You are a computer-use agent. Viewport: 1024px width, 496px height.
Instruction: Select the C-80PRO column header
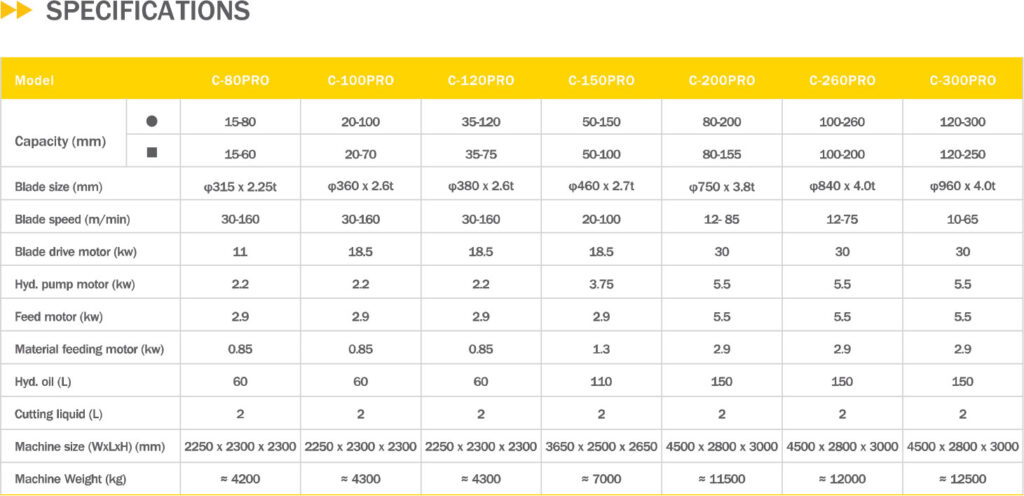click(240, 81)
